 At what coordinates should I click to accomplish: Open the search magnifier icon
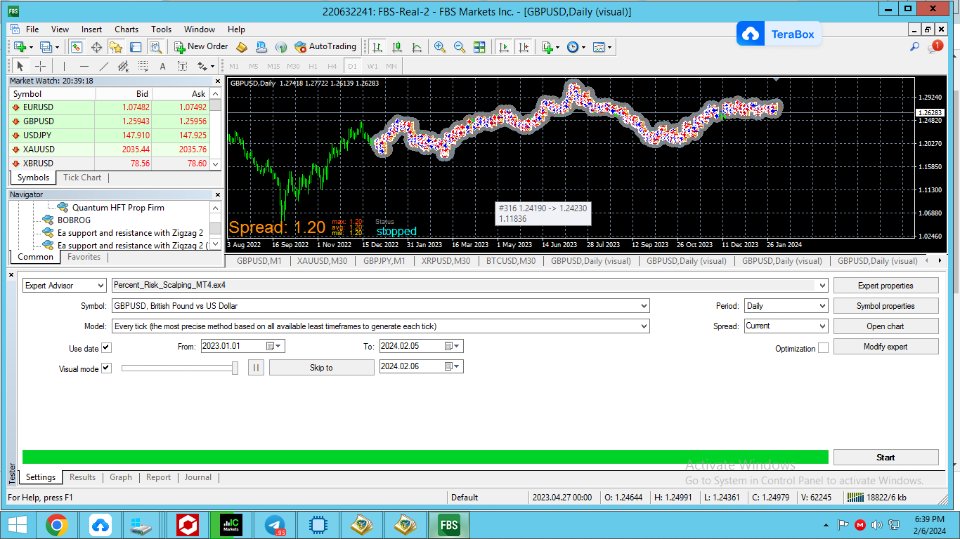(x=915, y=47)
